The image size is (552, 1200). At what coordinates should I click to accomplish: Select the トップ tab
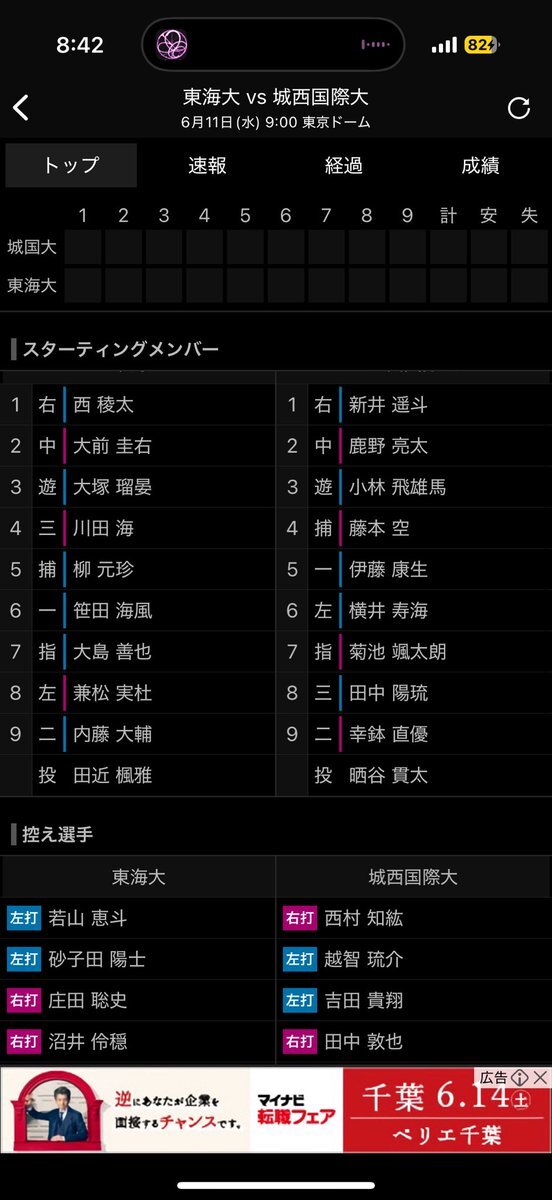[x=71, y=166]
